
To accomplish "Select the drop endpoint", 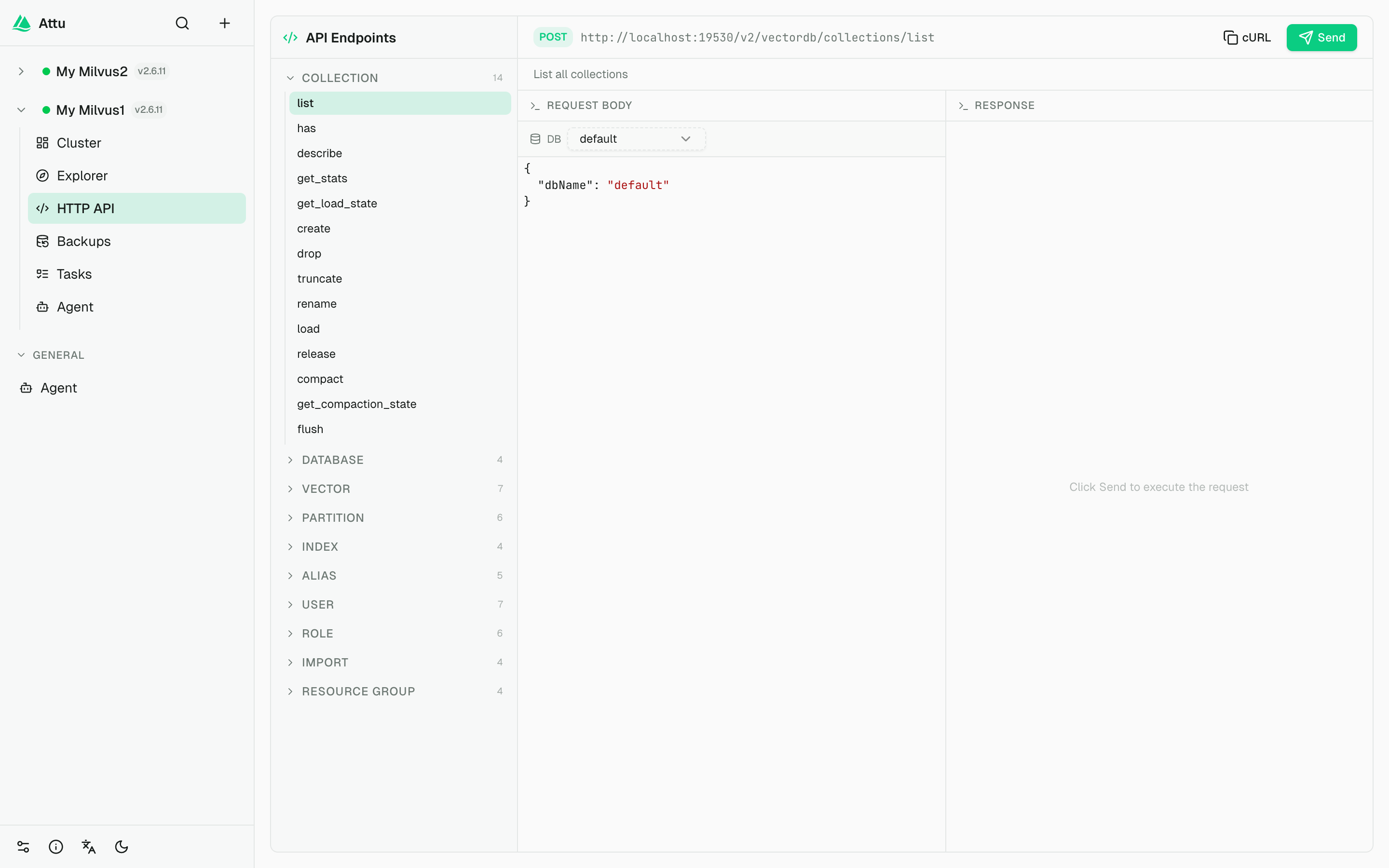I will click(x=399, y=254).
